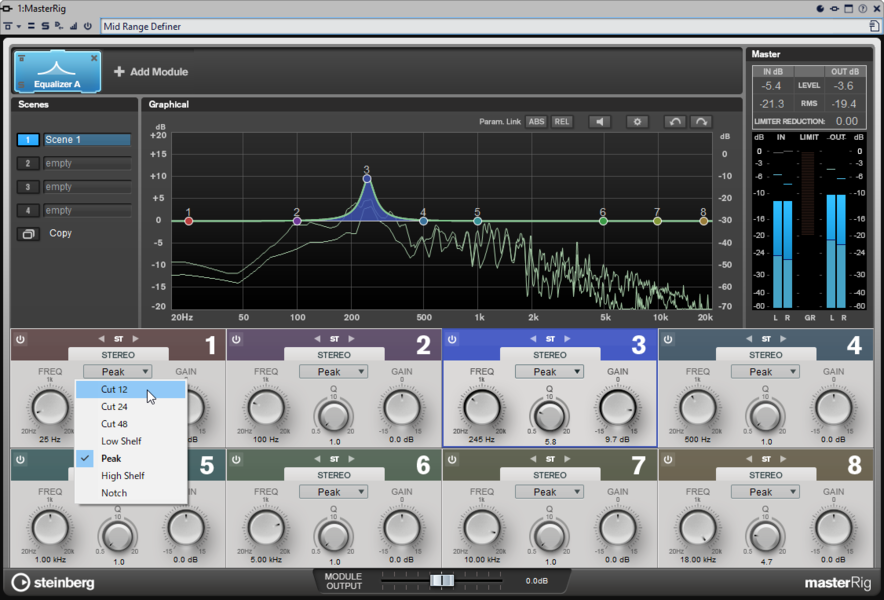884x600 pixels.
Task: Click the Copy scene button
Action: tap(28, 233)
